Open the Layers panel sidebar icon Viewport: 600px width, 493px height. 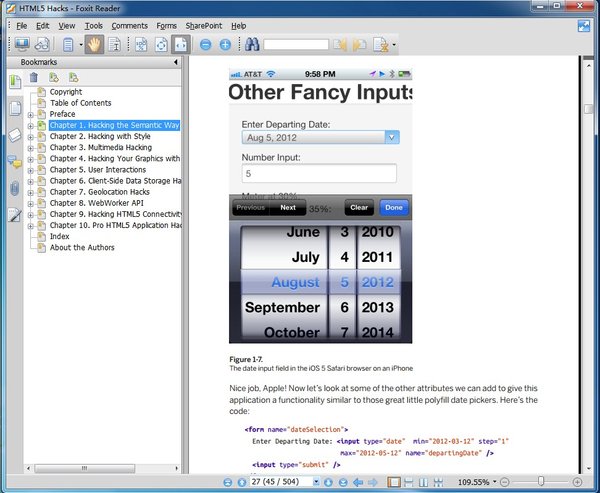point(15,135)
